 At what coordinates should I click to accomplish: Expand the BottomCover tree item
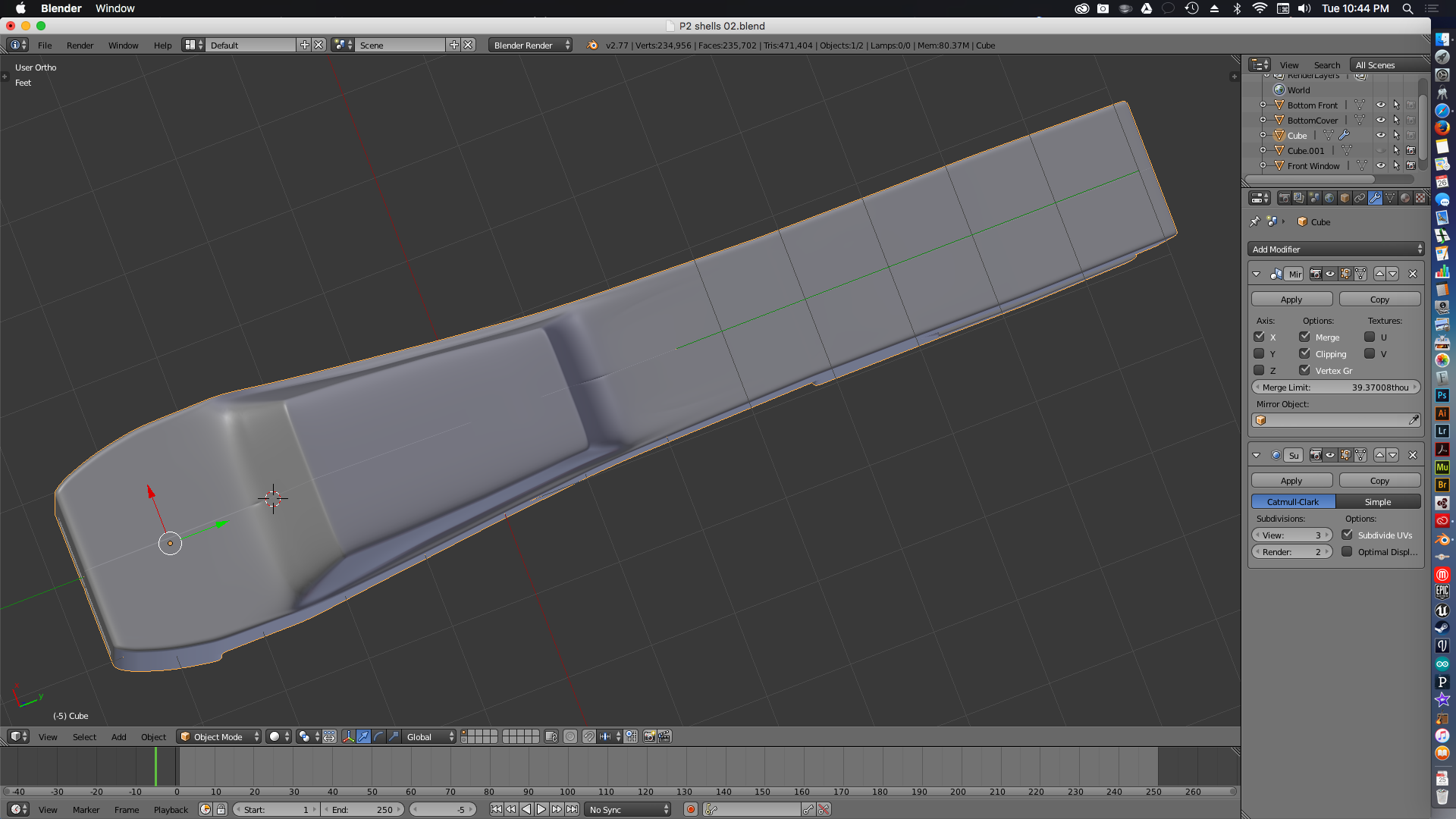coord(1263,120)
